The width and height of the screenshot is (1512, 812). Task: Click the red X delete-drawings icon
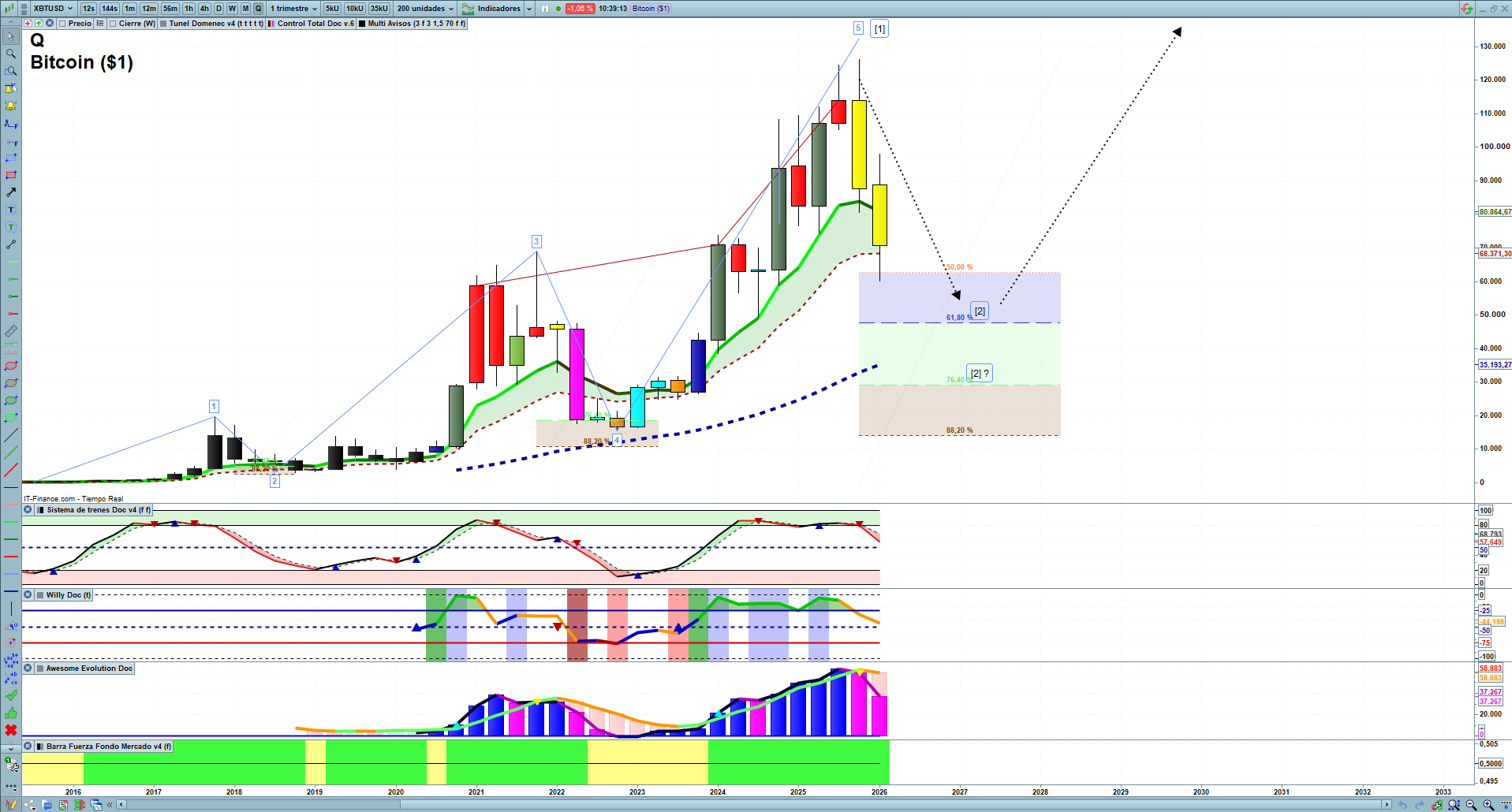[11, 730]
